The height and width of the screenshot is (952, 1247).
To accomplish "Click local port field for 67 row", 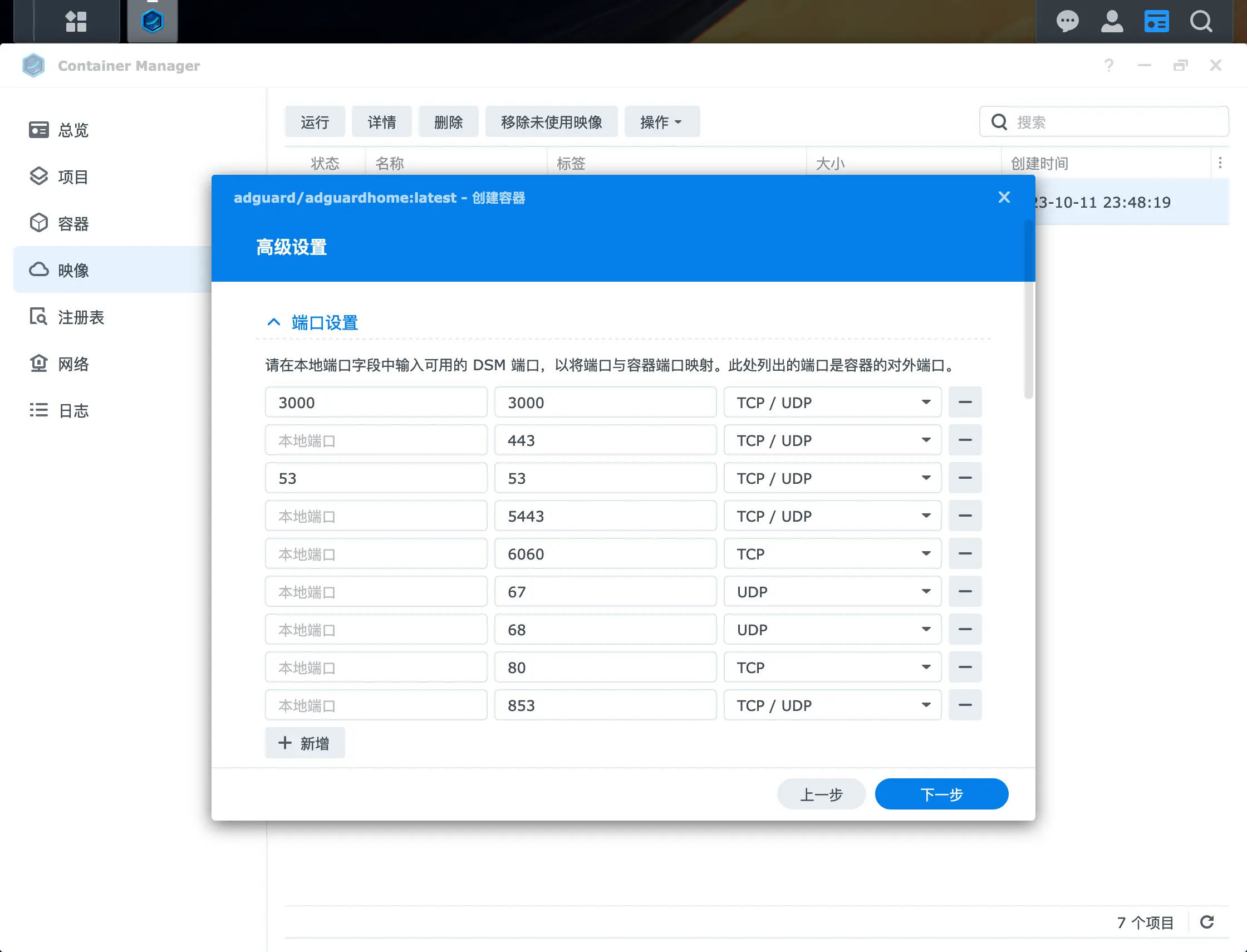I will coord(376,592).
